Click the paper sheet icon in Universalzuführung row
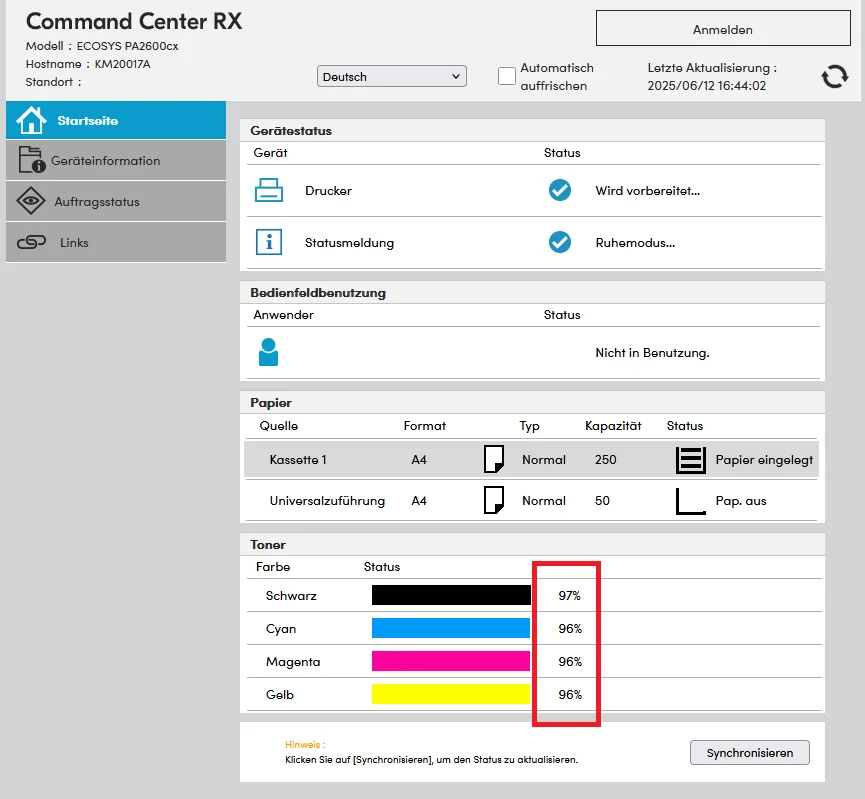Image resolution: width=865 pixels, height=799 pixels. tap(494, 500)
